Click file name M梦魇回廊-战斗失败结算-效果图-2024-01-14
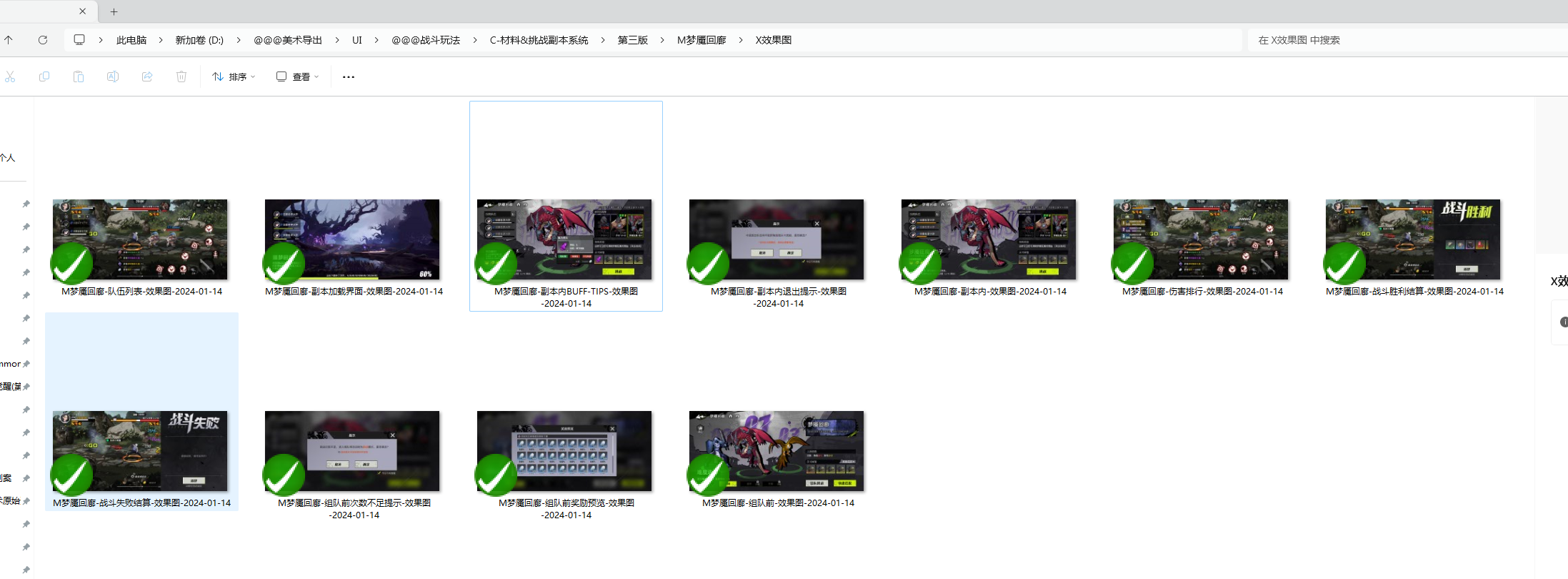1568x579 pixels. (141, 503)
